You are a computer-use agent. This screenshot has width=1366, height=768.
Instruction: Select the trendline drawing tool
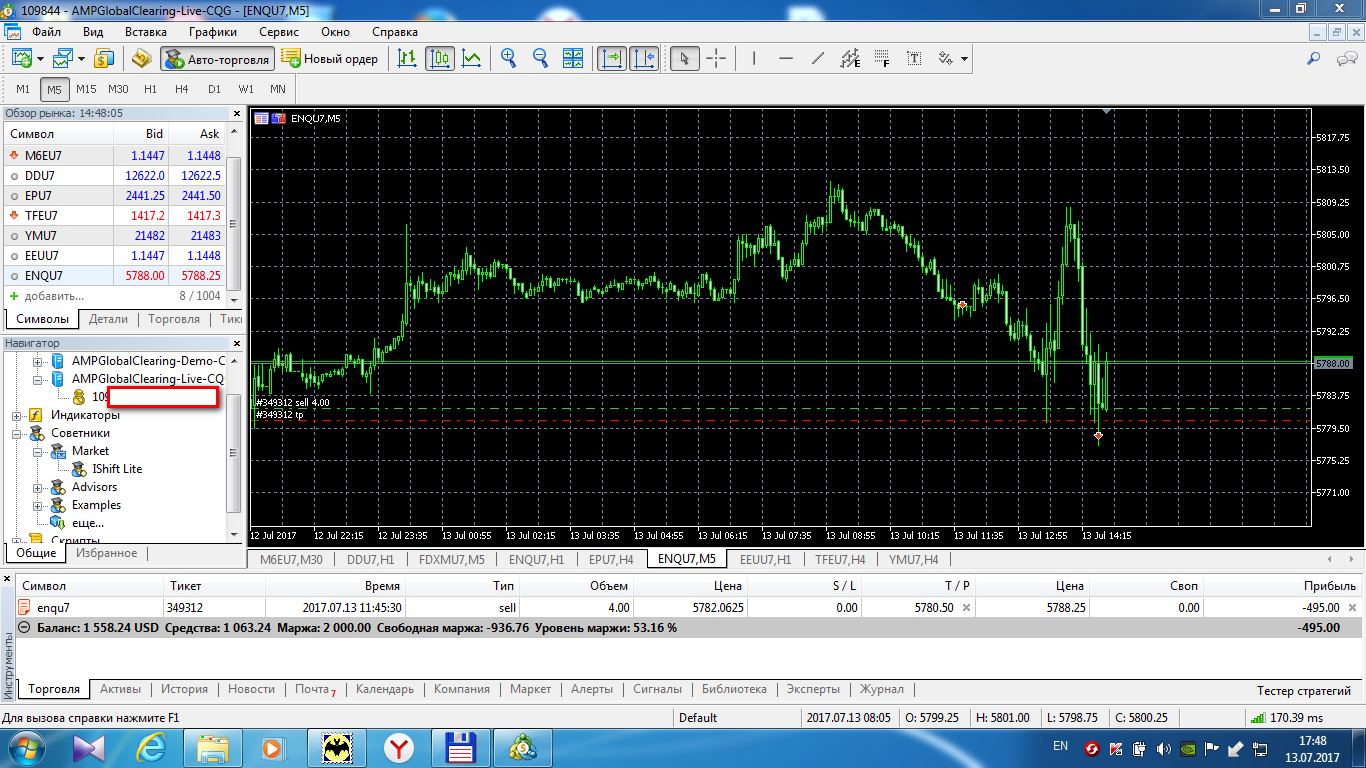pyautogui.click(x=817, y=58)
